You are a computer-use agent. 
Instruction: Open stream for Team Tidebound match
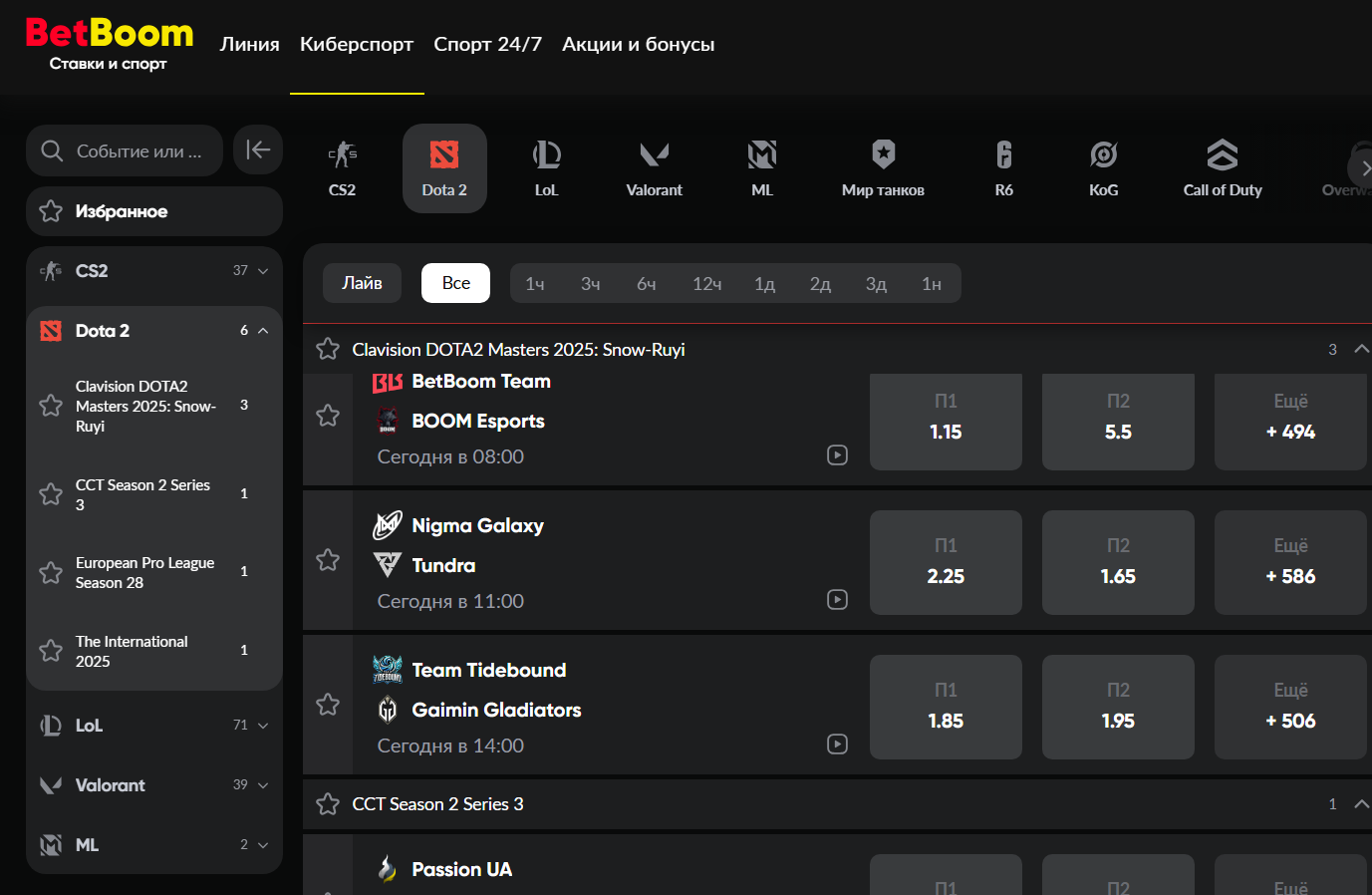pyautogui.click(x=838, y=745)
